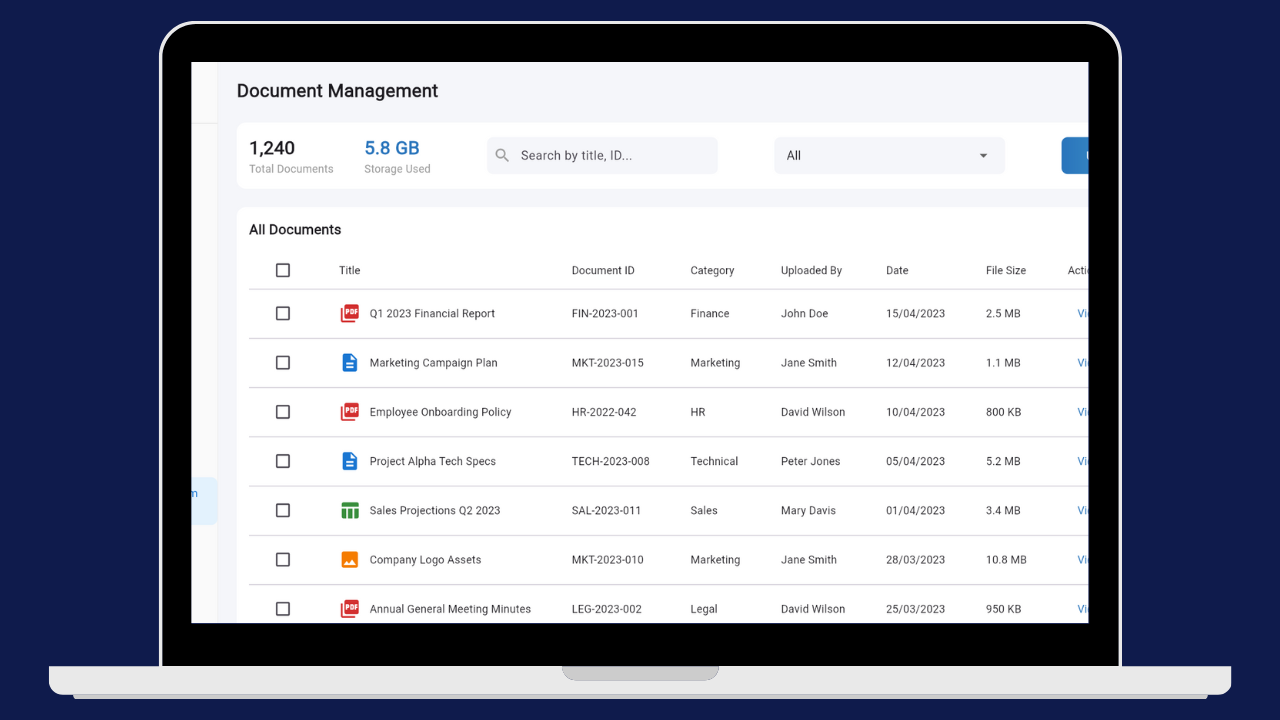Click inside the Search by title field
Image resolution: width=1280 pixels, height=720 pixels.
tap(600, 155)
